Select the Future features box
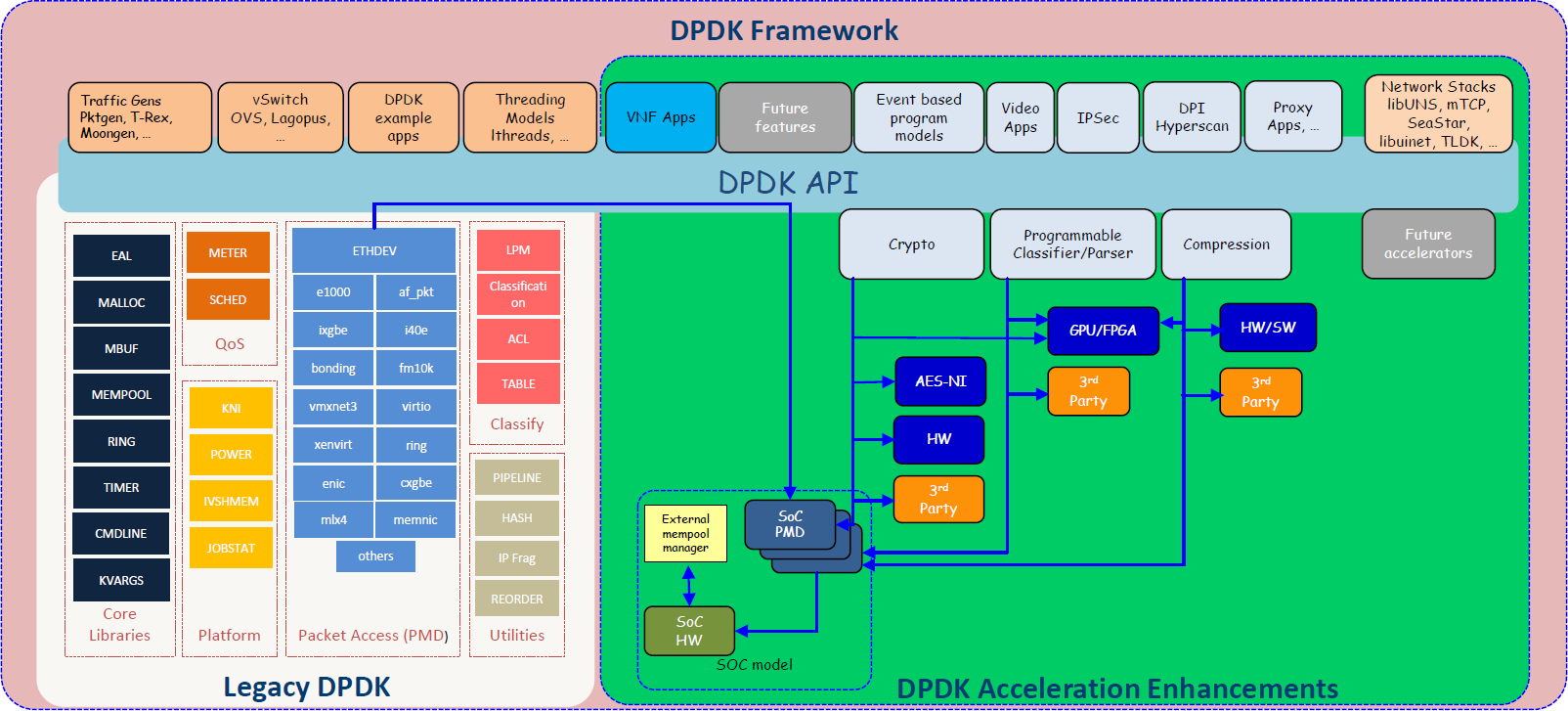Image resolution: width=1568 pixels, height=711 pixels. 785,117
